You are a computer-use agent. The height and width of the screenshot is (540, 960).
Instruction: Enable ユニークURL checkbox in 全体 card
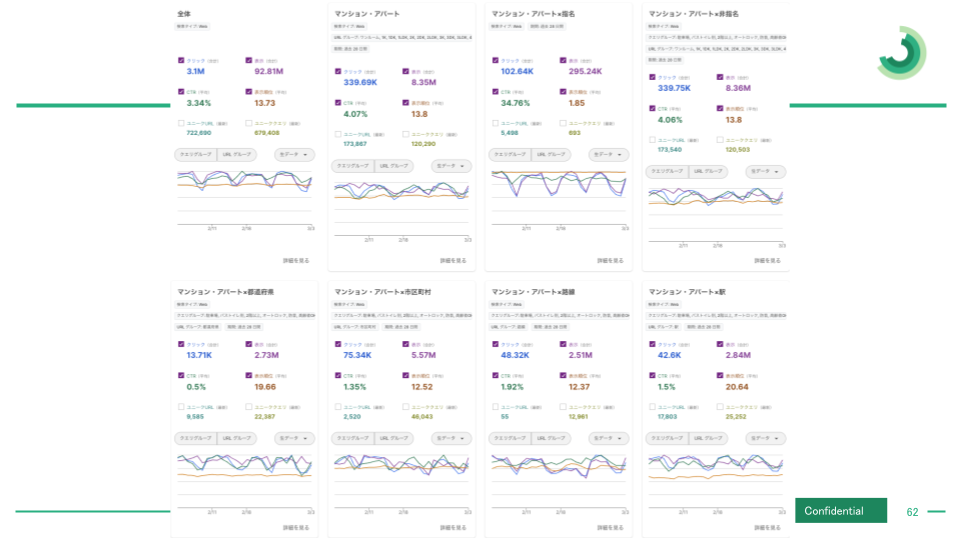(x=181, y=123)
